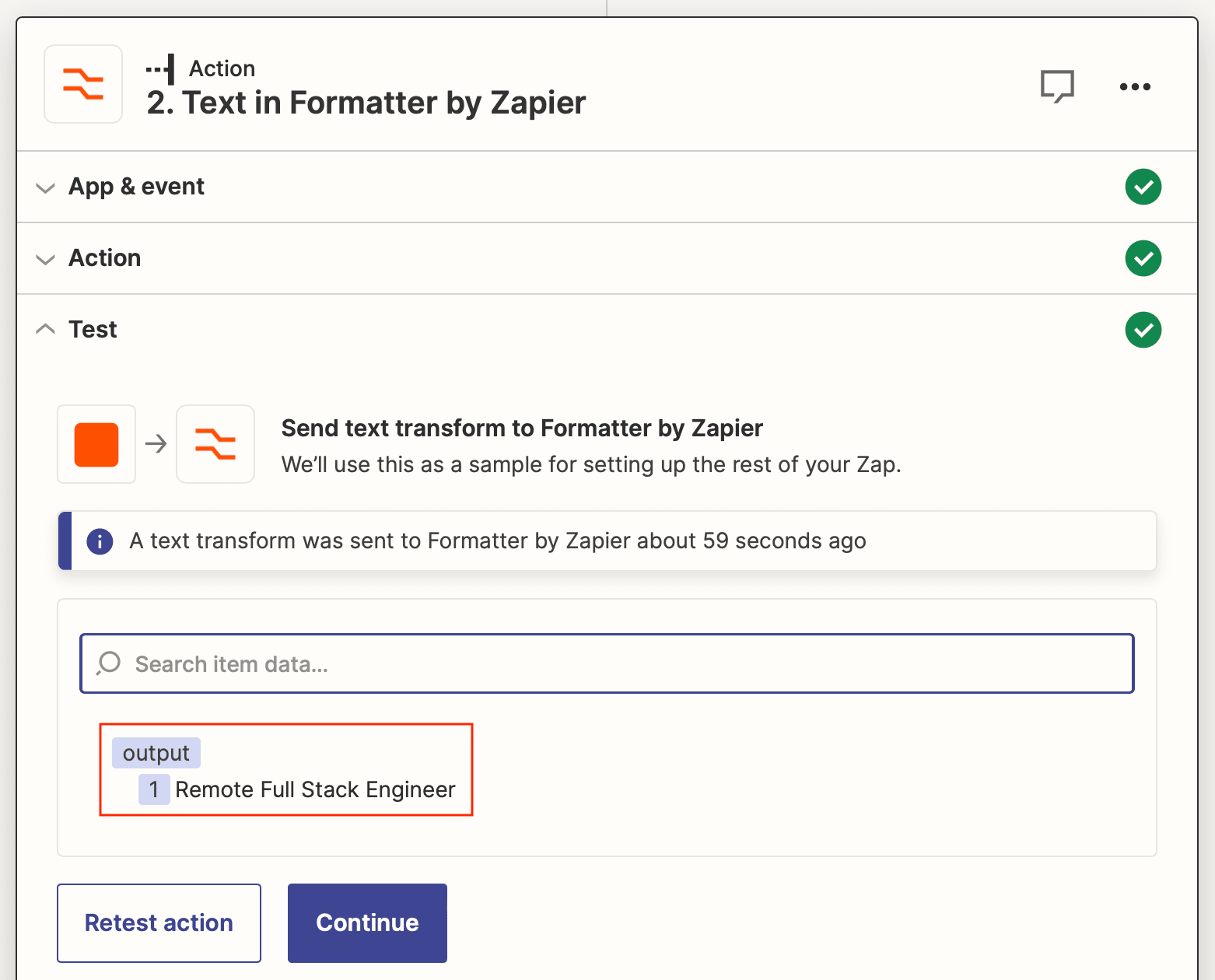
Task: Select the output data pill
Action: coord(156,752)
